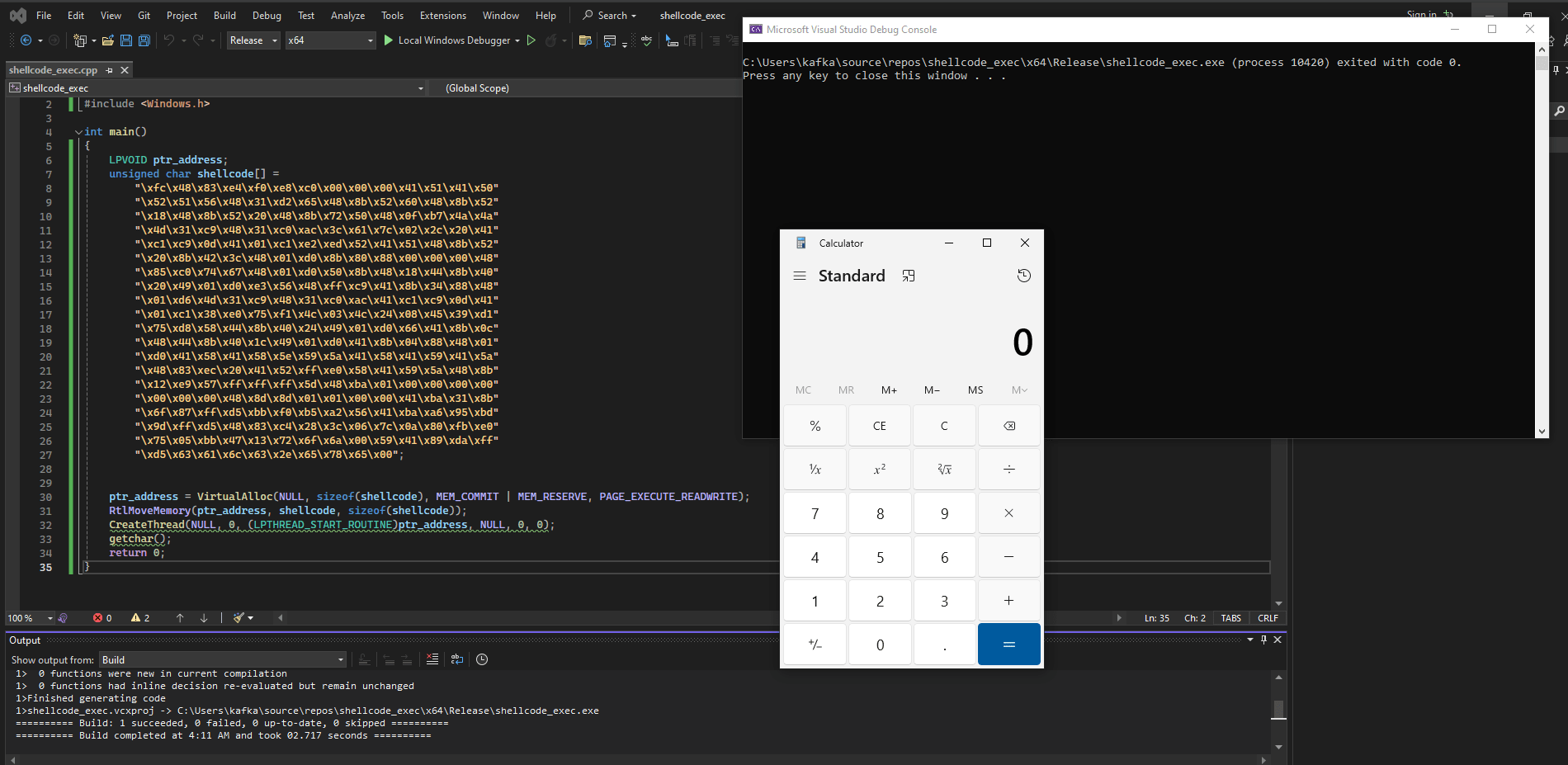Toggle pin on the shellcode_exec.cpp tab

tap(110, 70)
